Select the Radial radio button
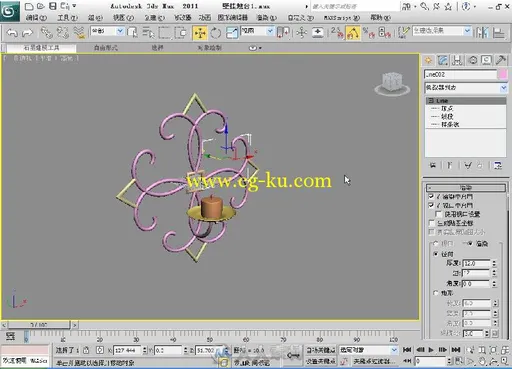 [x=436, y=254]
